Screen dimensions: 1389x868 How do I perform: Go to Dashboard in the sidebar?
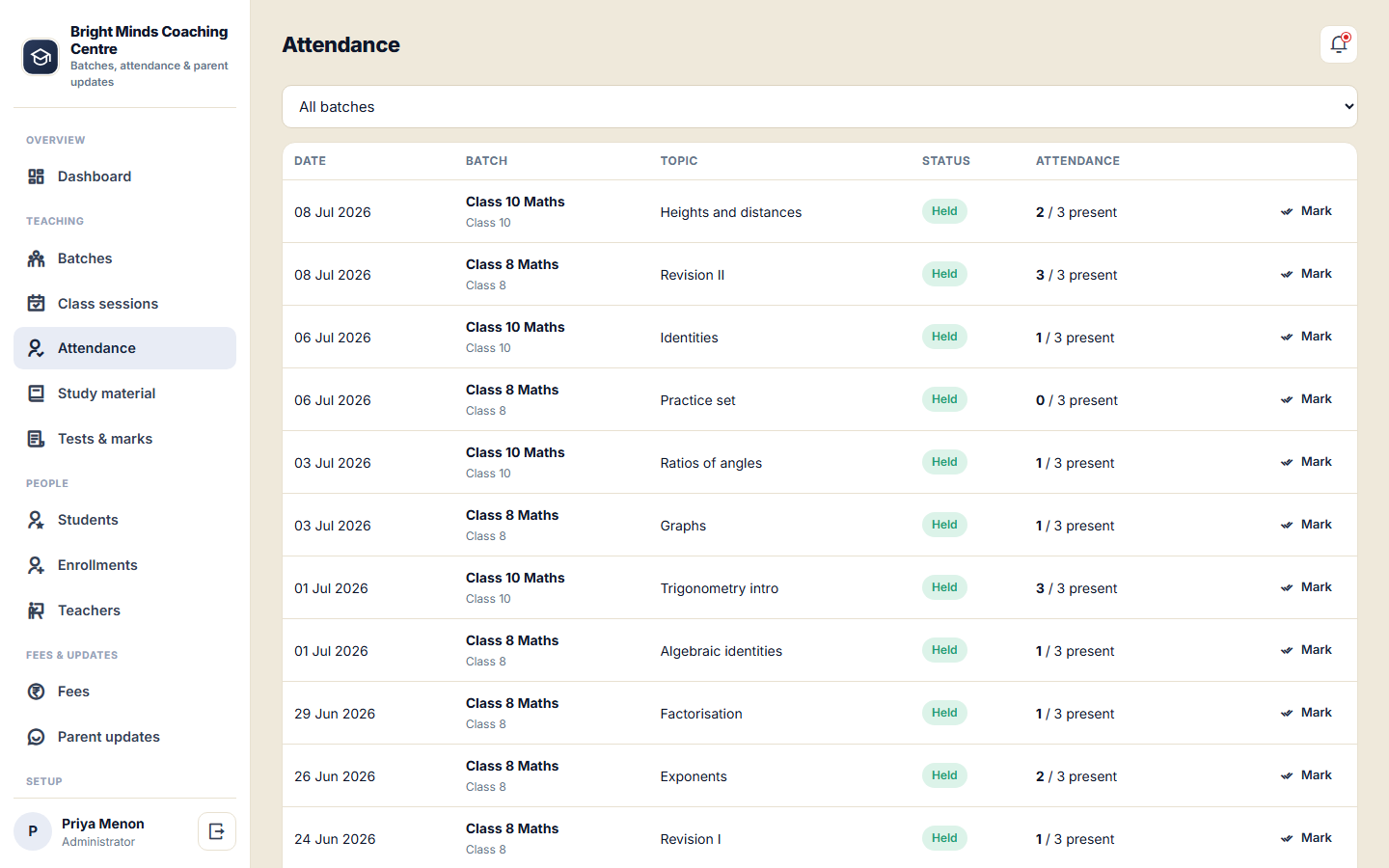coord(124,176)
